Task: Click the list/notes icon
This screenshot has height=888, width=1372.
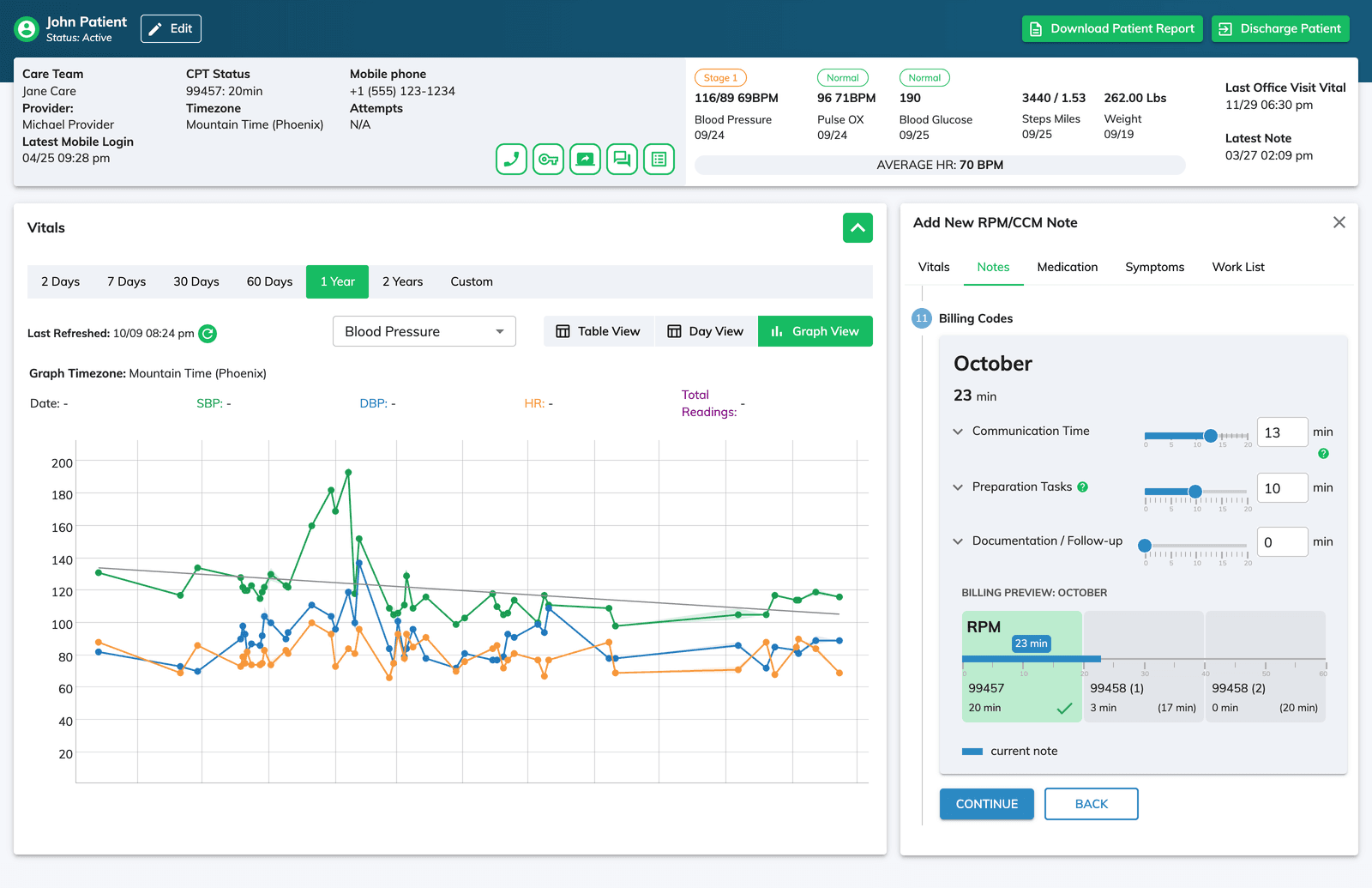Action: point(659,159)
